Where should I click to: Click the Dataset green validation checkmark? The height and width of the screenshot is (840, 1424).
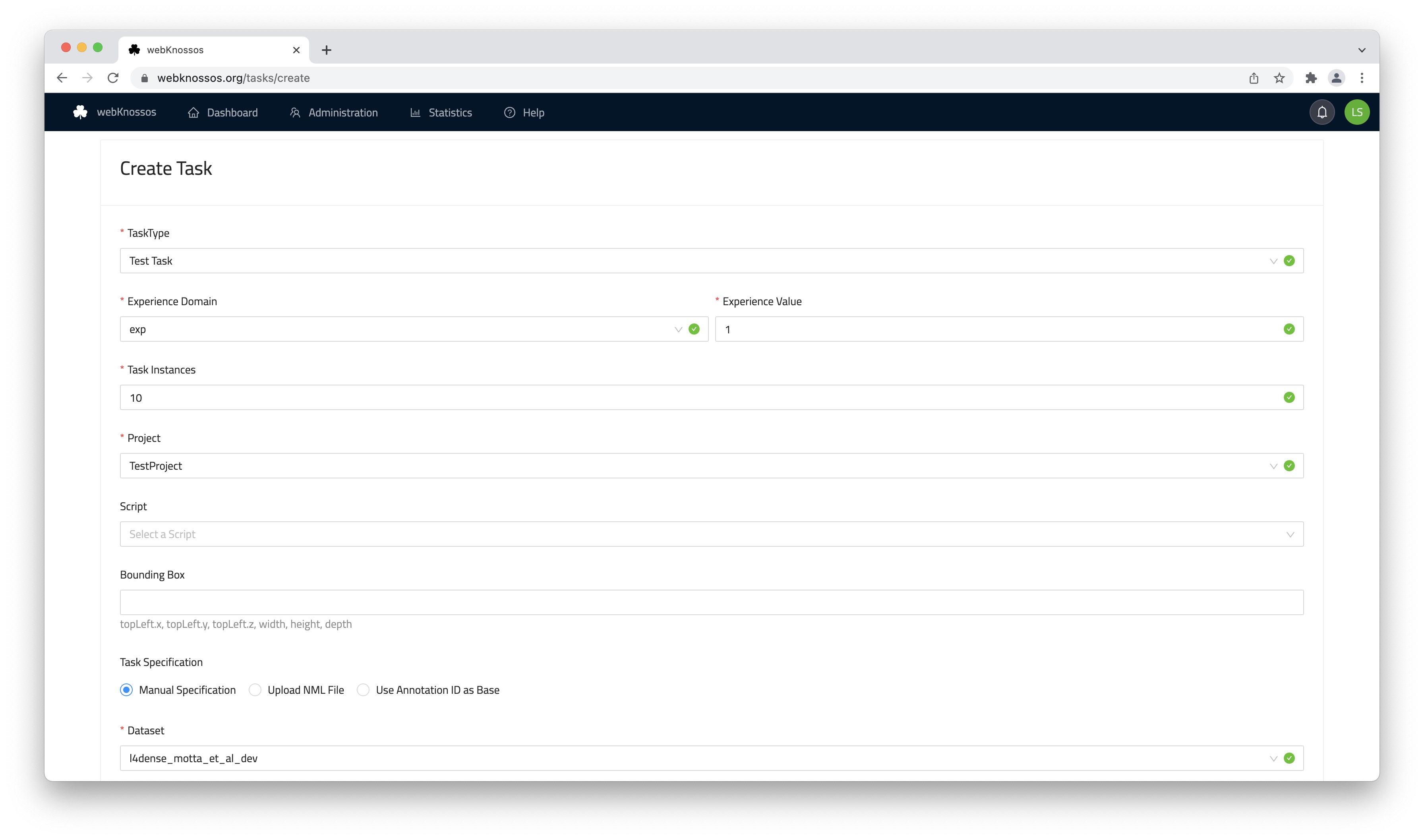tap(1289, 759)
